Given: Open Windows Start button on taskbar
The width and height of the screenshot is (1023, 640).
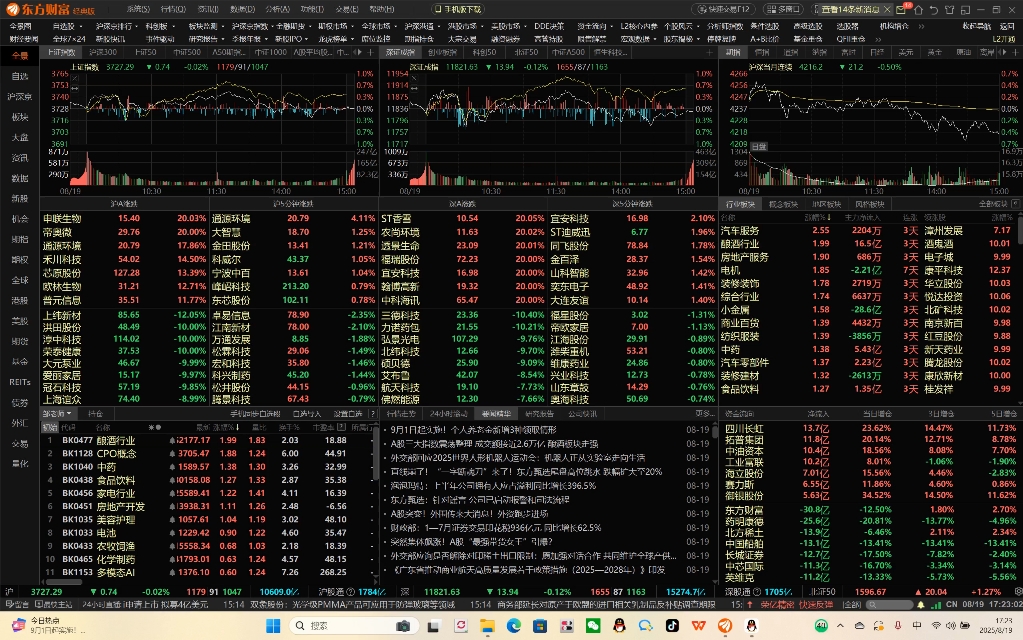Looking at the screenshot, I should 273,626.
